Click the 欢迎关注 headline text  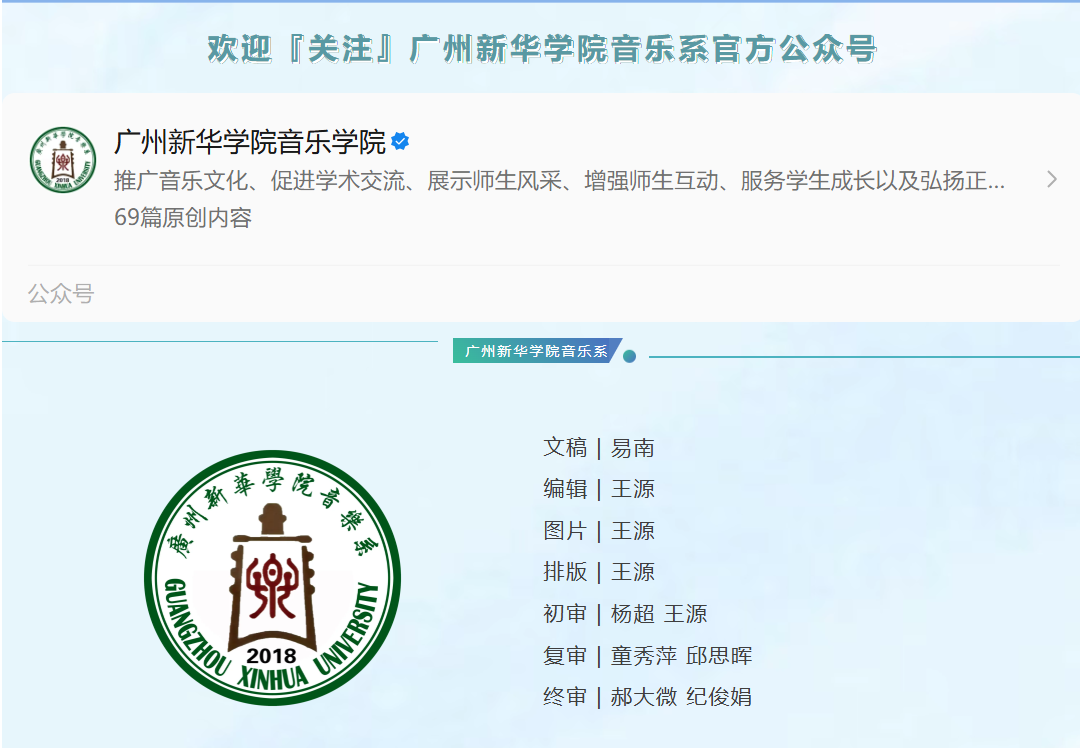[541, 49]
